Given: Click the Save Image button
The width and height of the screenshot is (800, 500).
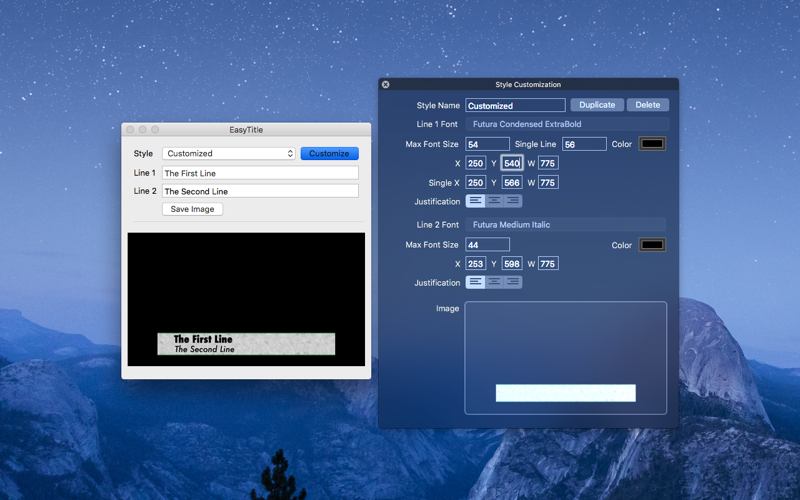Looking at the screenshot, I should pyautogui.click(x=192, y=209).
